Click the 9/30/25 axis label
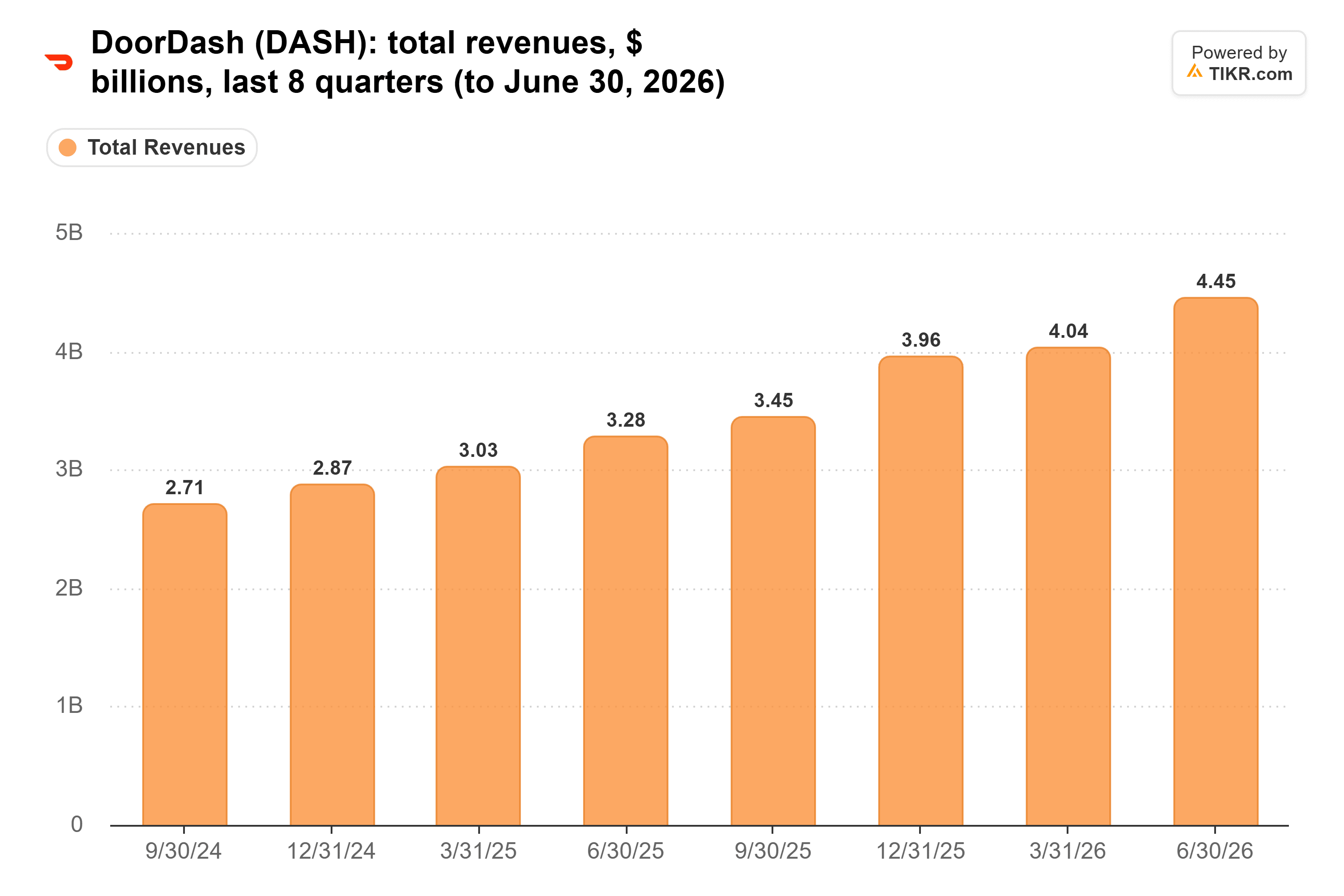This screenshot has width=1344, height=896. 772,851
